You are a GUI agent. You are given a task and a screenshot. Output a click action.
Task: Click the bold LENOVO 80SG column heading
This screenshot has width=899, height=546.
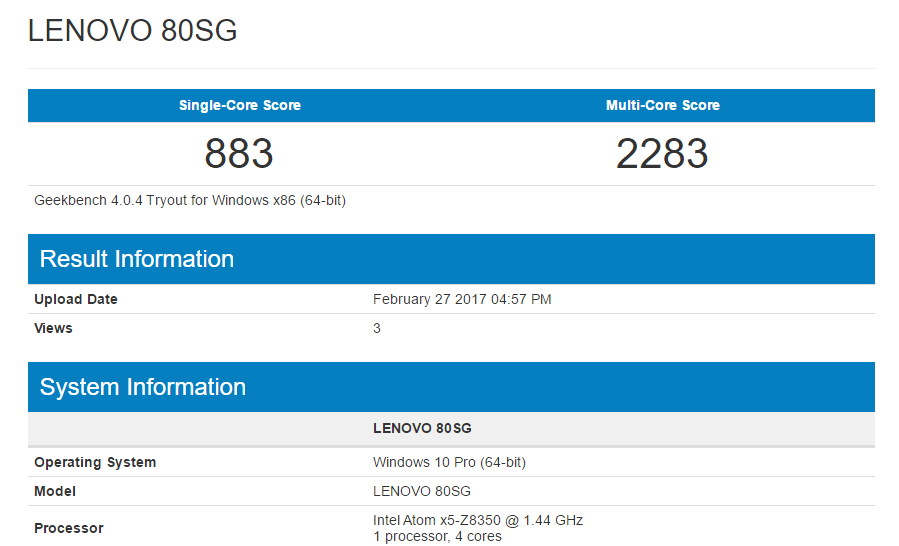422,428
